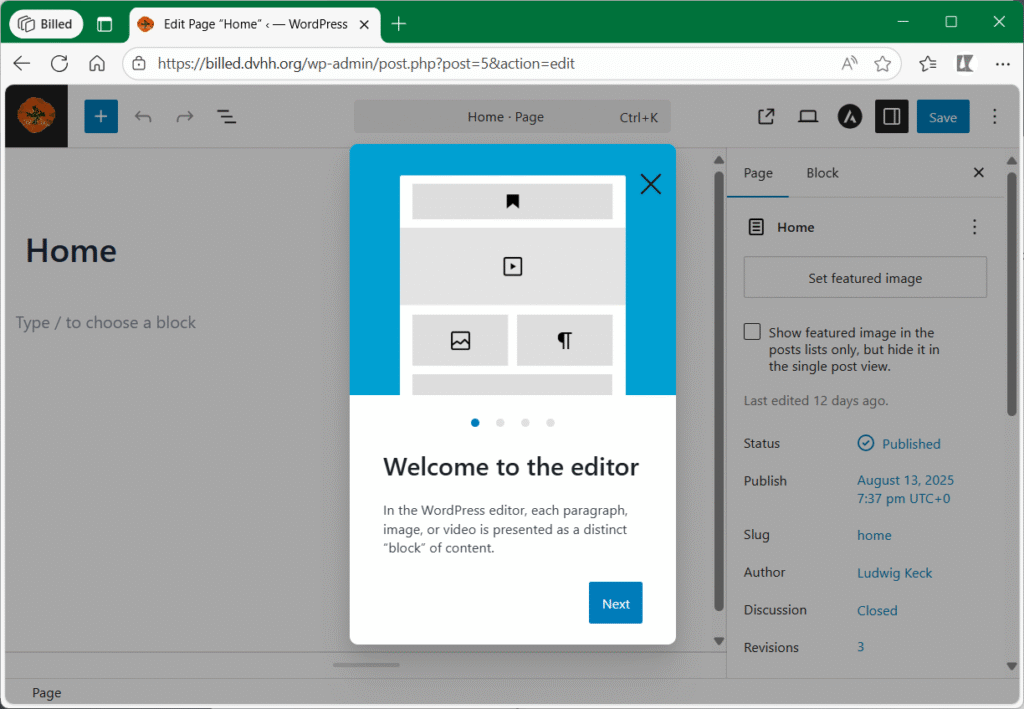
Task: Click the Undo arrow in the toolbar
Action: [x=143, y=117]
